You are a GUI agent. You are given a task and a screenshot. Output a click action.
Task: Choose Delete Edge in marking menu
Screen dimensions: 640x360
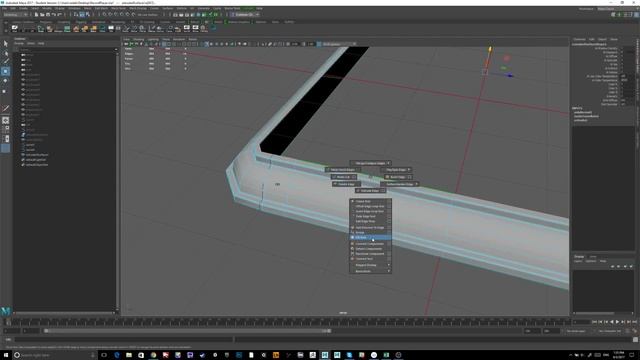[346, 184]
